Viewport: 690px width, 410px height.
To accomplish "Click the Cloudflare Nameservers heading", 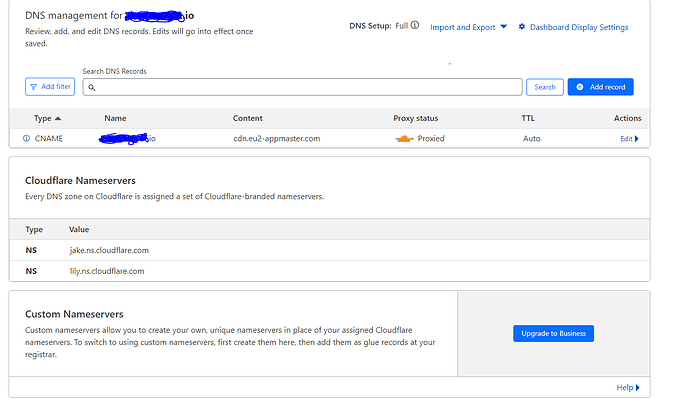I will (x=80, y=180).
